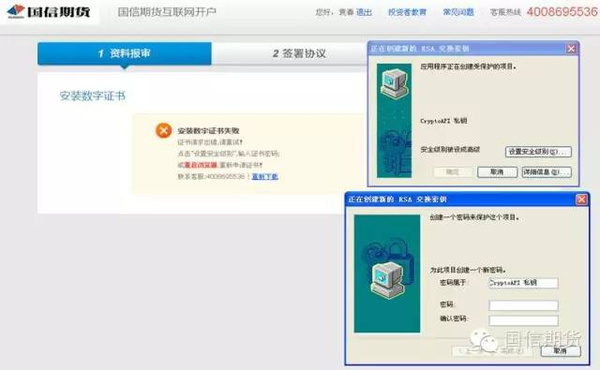Screen dimensions: 600x370
Task: Click the 退出 logout link
Action: pyautogui.click(x=364, y=12)
